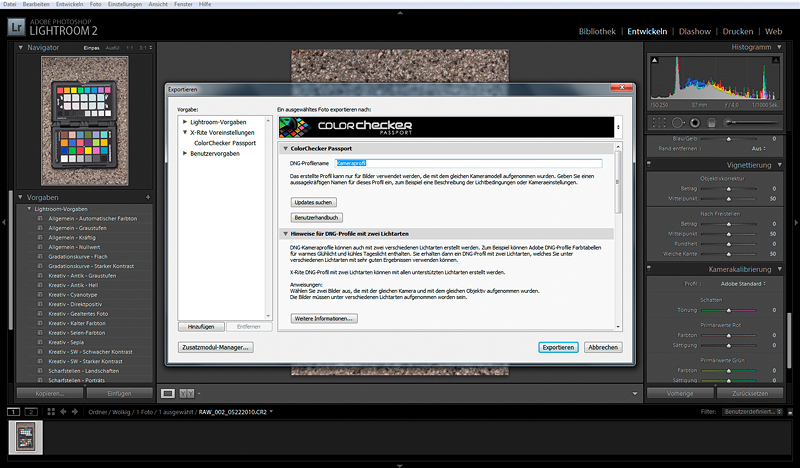Collapse X-Rite Voreinstellungen tree node
The height and width of the screenshot is (468, 800).
[185, 132]
